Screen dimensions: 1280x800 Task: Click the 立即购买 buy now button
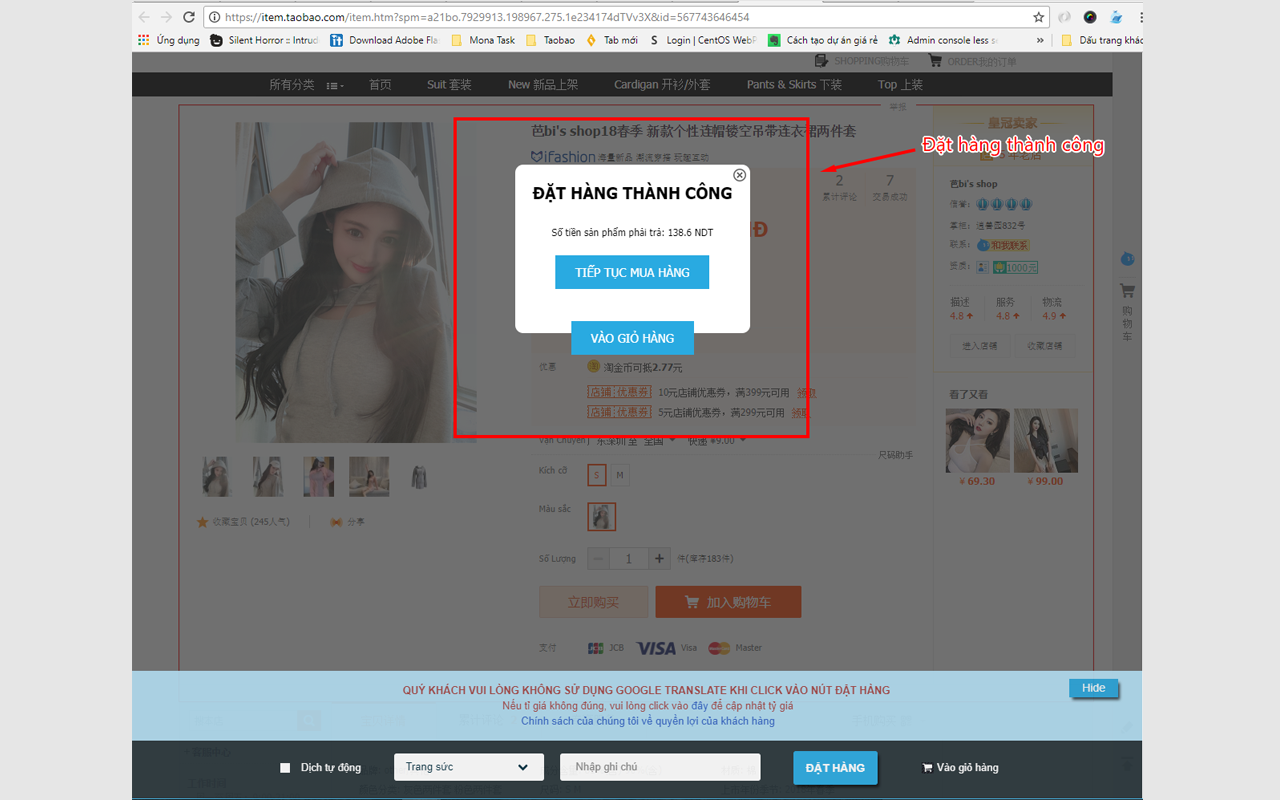(593, 602)
